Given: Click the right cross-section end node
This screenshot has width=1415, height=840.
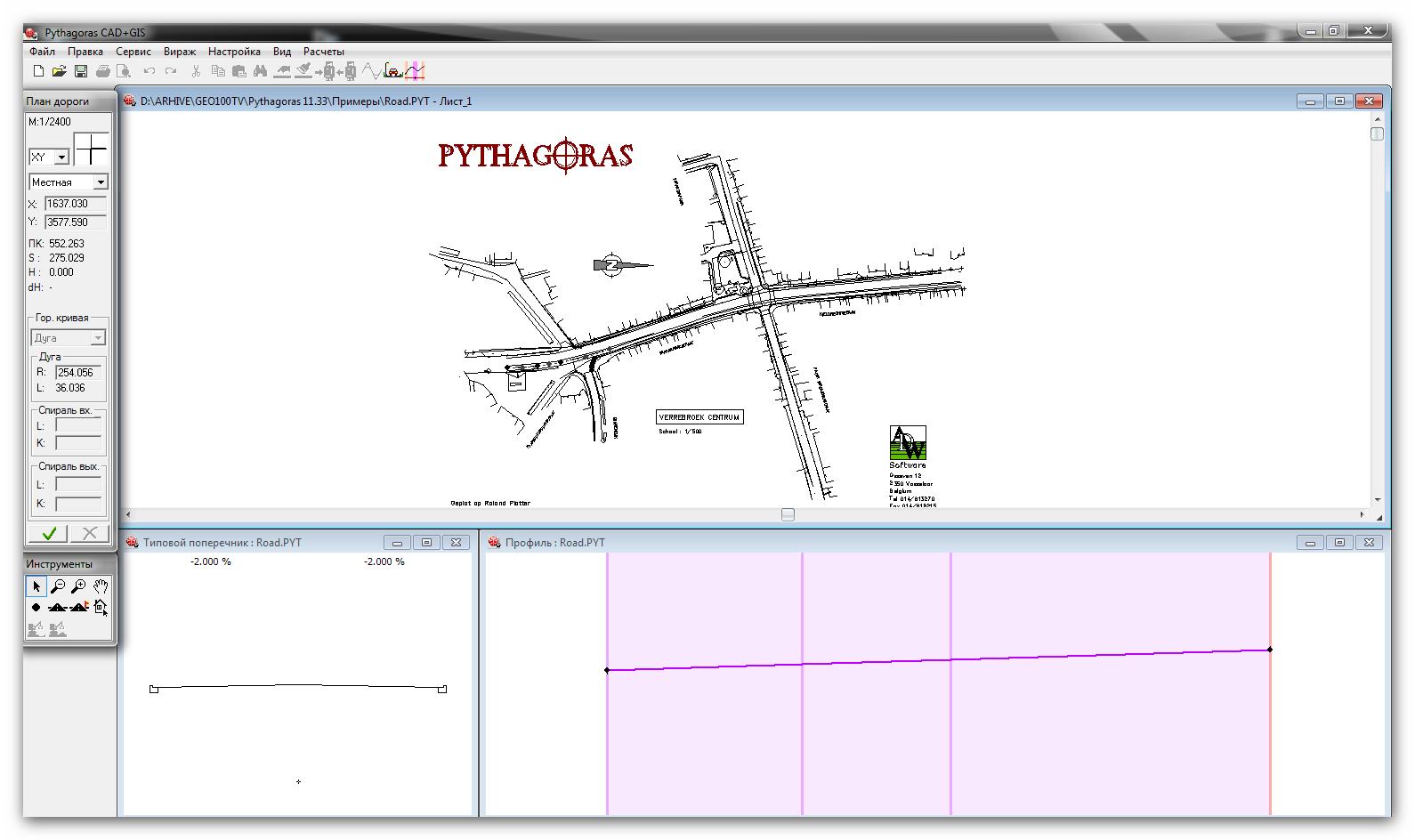Looking at the screenshot, I should coord(442,689).
